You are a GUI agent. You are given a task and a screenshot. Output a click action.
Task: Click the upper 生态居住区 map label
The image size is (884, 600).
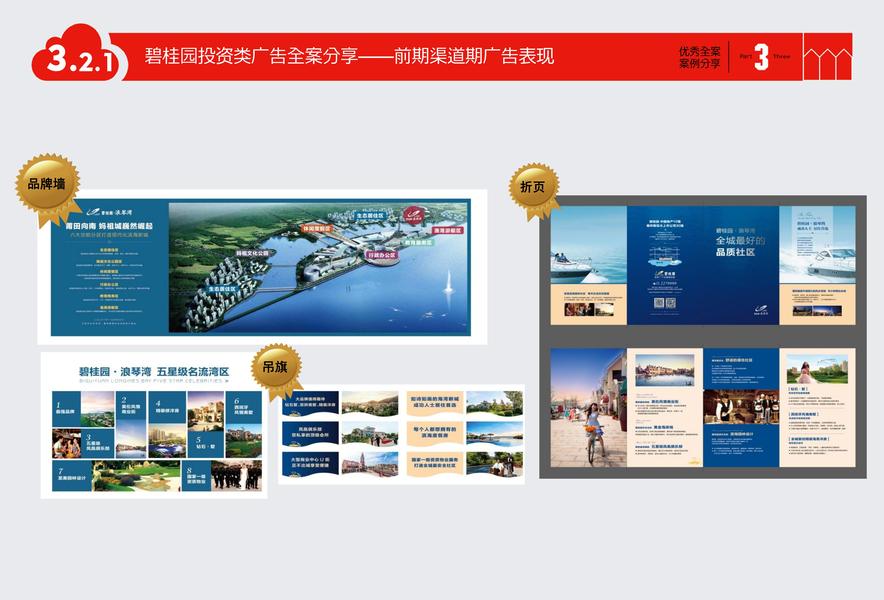[x=370, y=216]
